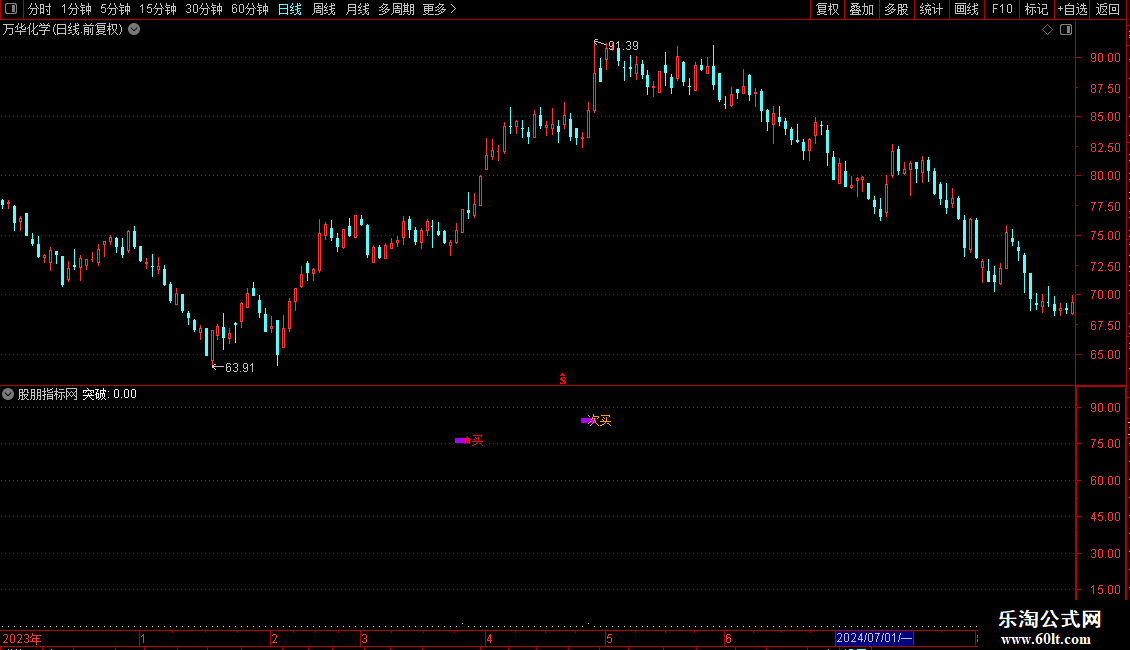Select the 15分钟 period tab
The width and height of the screenshot is (1130, 650).
pos(158,9)
